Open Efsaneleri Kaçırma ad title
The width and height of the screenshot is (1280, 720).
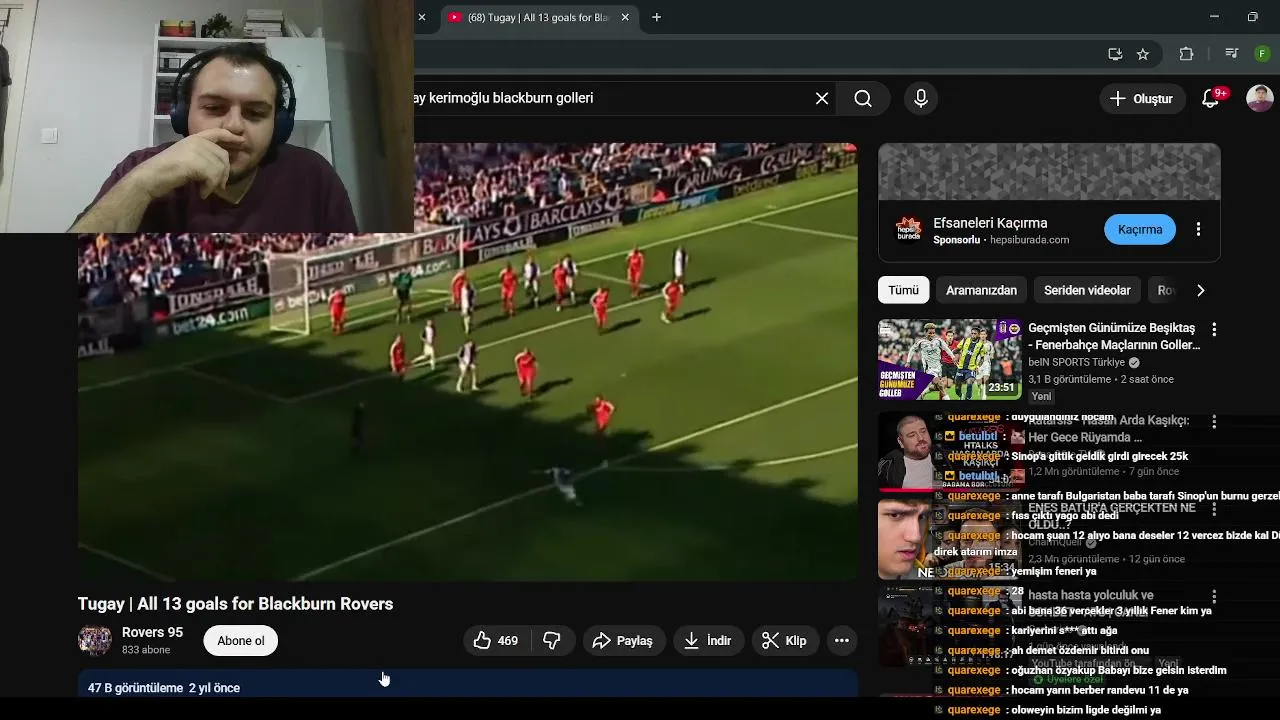[990, 223]
